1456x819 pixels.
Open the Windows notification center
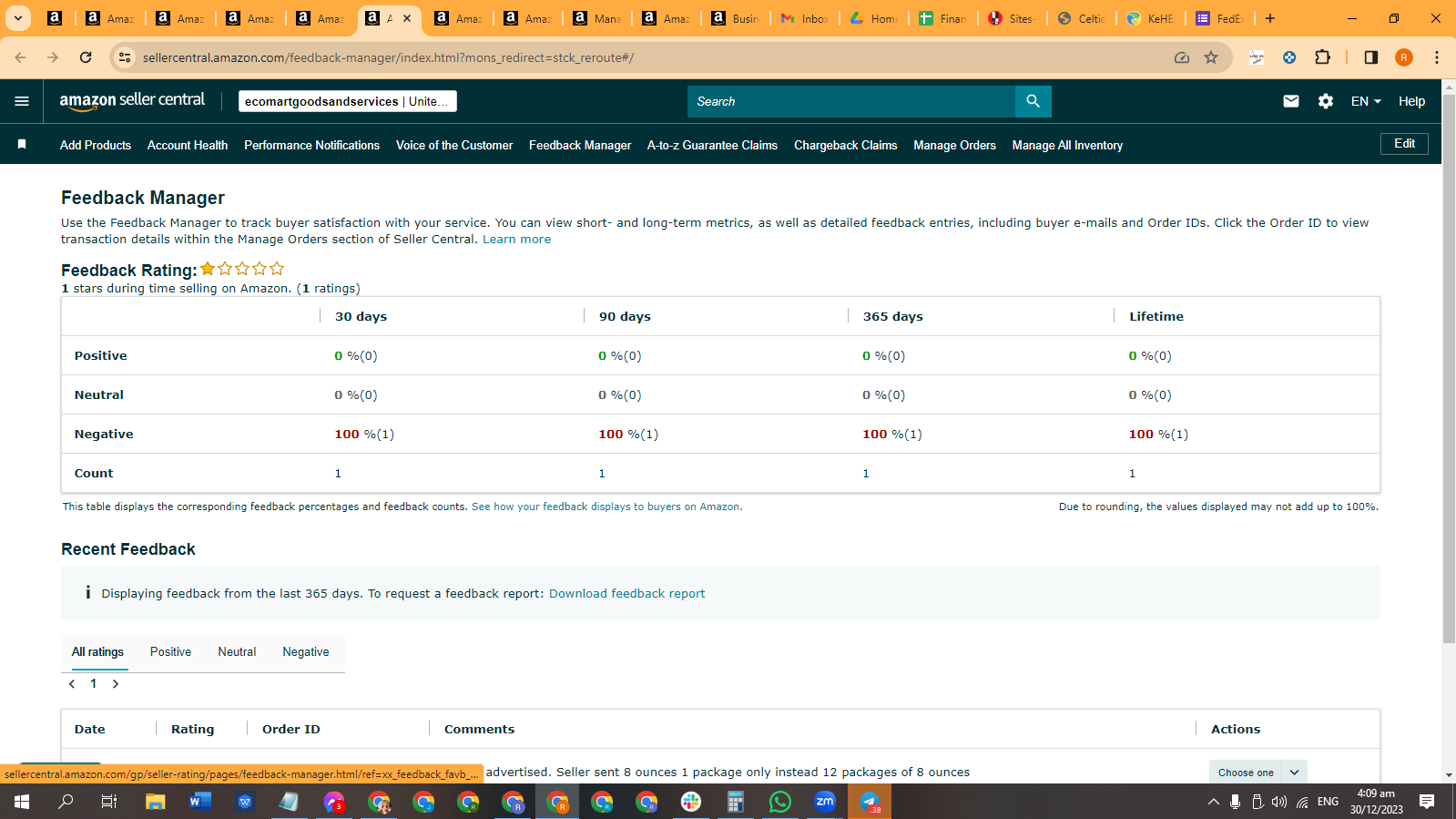pyautogui.click(x=1427, y=802)
